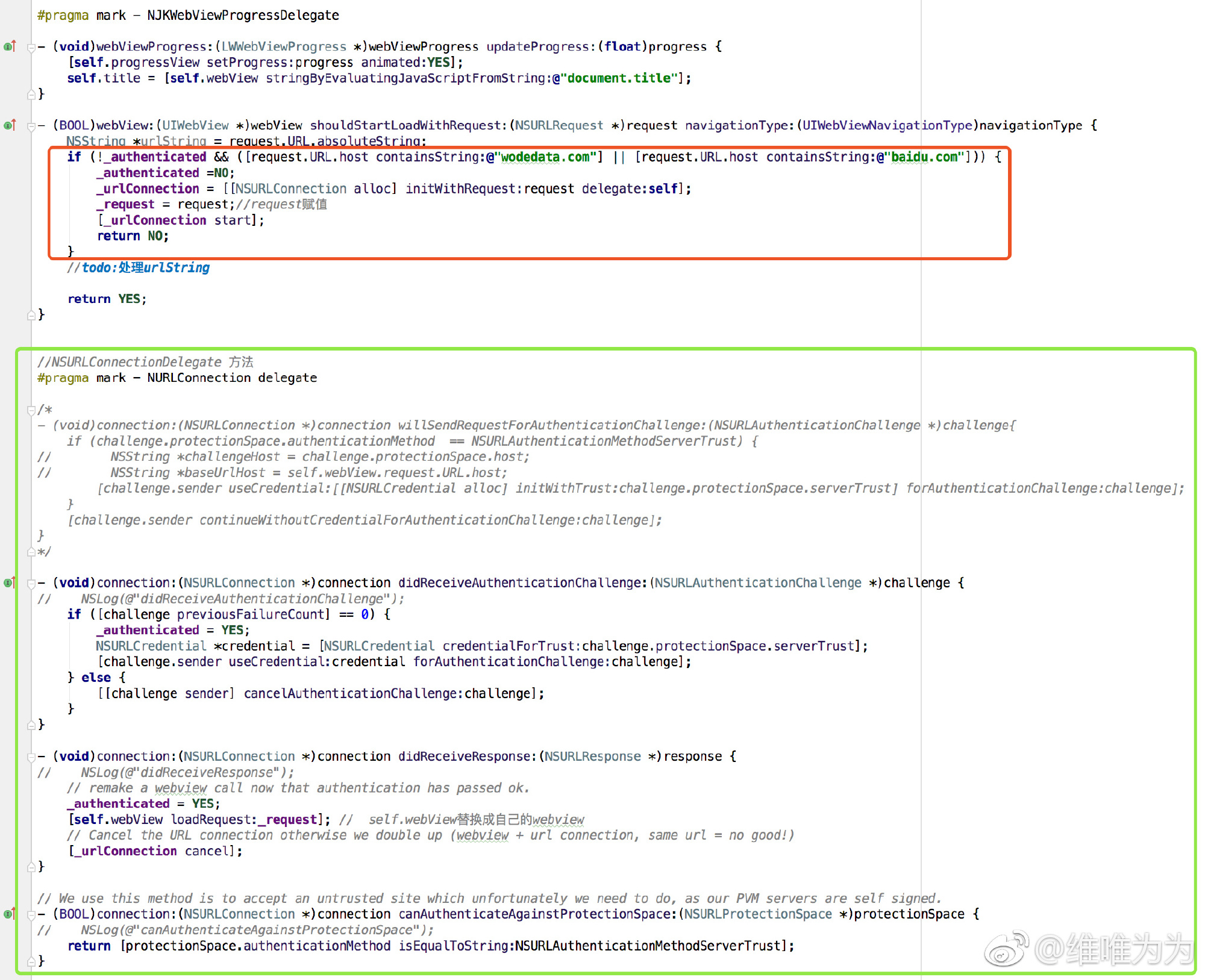Click implements marker beside canAuthenticateAgainstProtectionSpace method
This screenshot has width=1205, height=980.
tap(10, 914)
